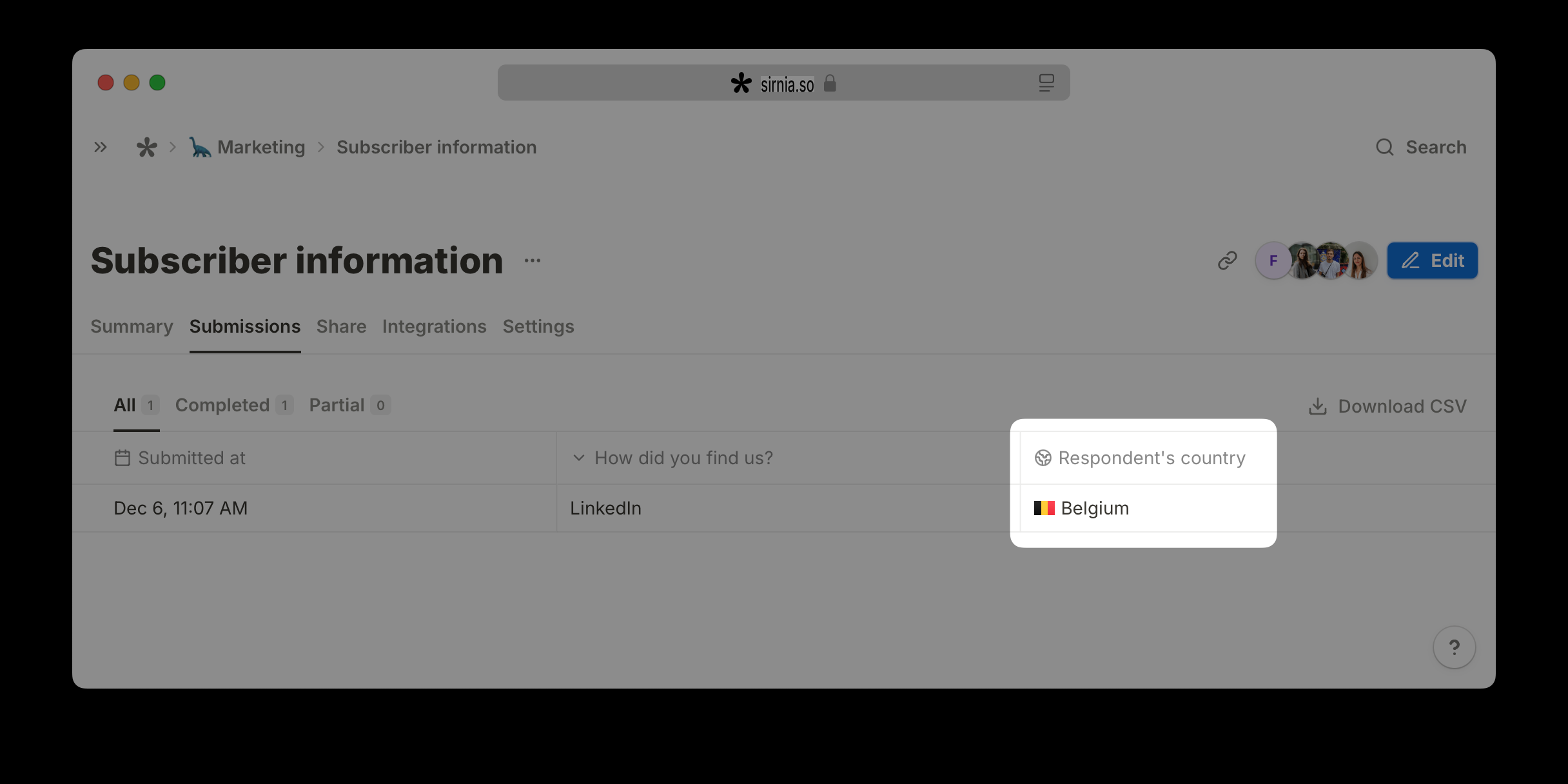Click the Submitted at column header text
The height and width of the screenshot is (784, 1568).
click(191, 458)
